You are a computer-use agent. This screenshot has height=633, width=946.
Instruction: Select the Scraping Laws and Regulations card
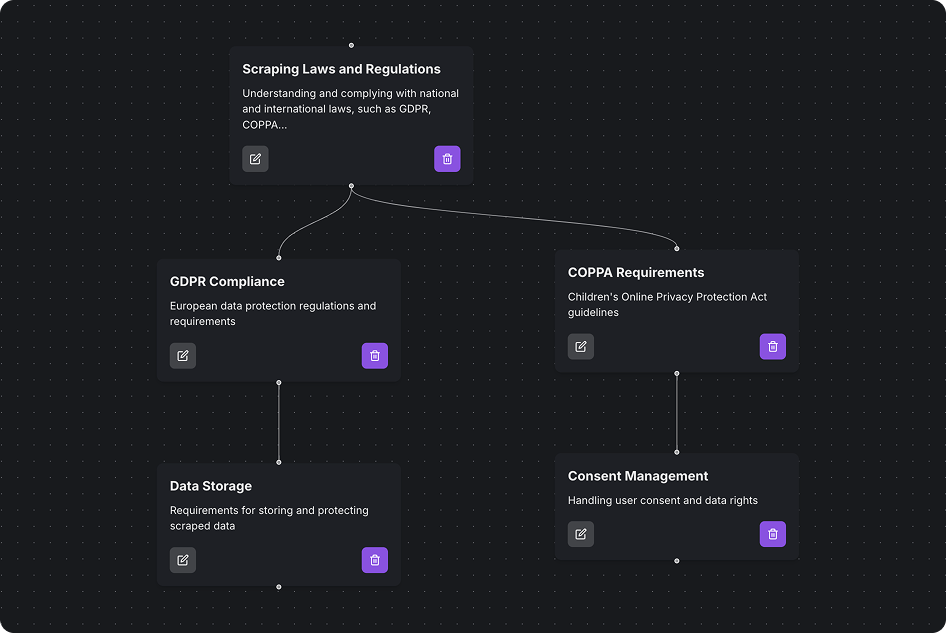point(352,95)
